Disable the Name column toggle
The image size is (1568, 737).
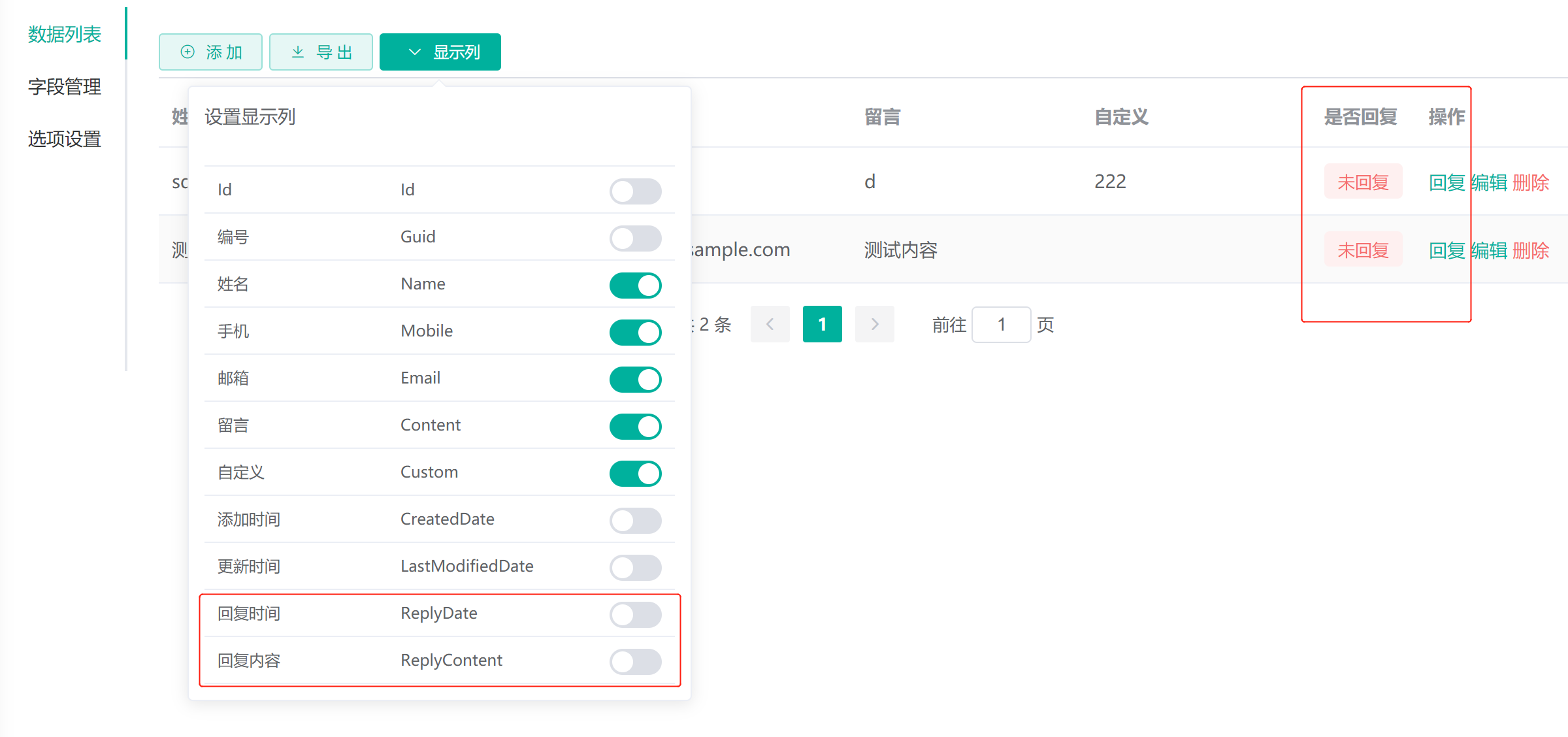pos(635,286)
